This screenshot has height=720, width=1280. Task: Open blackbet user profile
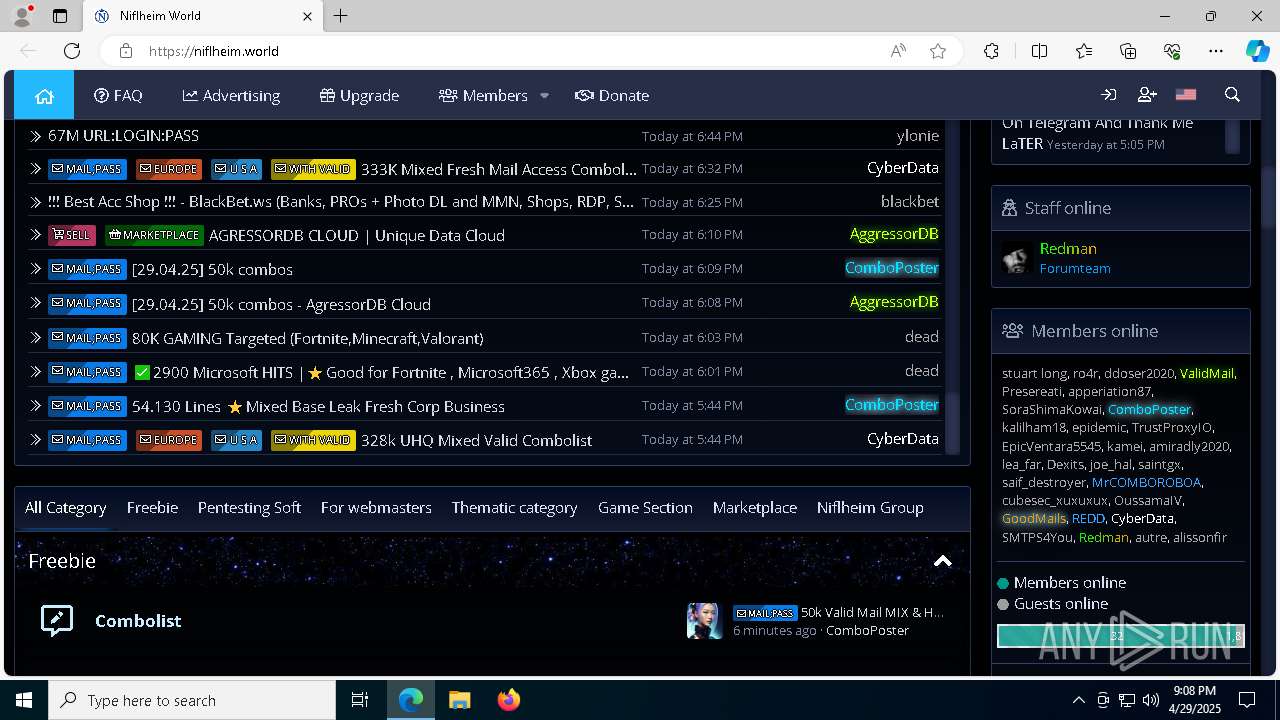[910, 202]
